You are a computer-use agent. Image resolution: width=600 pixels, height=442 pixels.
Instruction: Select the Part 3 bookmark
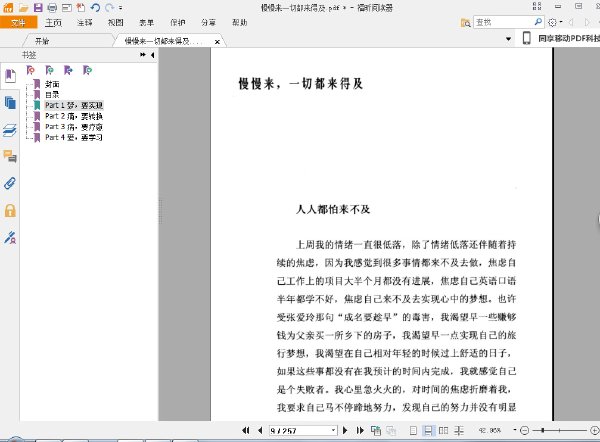tap(74, 127)
